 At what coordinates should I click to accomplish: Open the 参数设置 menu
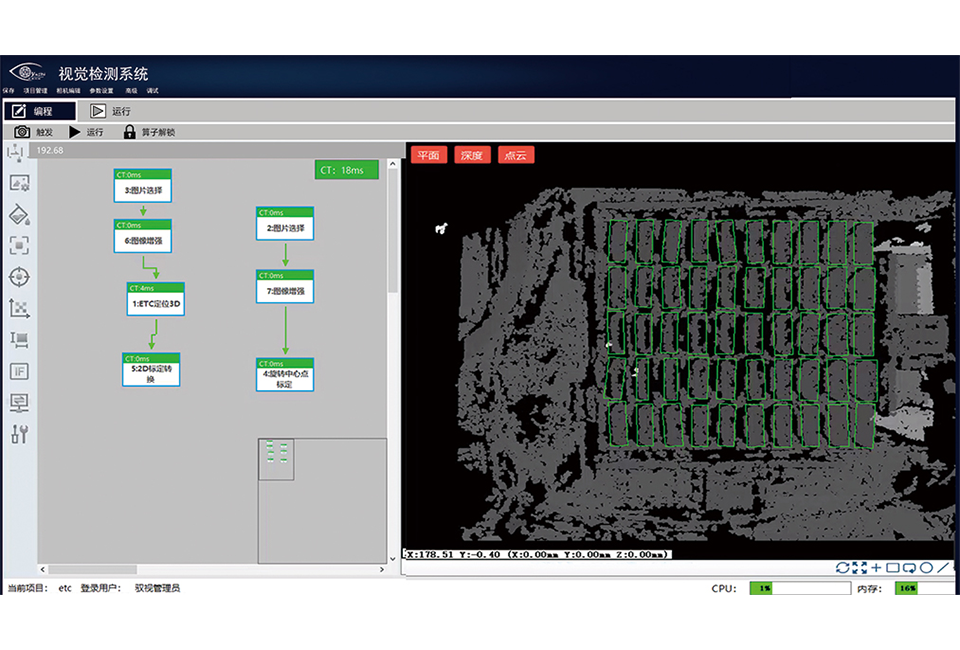[x=102, y=91]
